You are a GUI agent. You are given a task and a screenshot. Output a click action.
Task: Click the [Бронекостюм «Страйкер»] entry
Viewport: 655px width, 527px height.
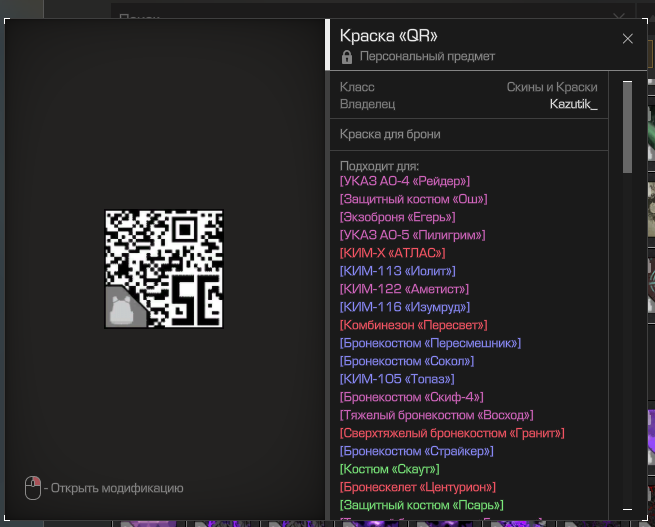click(416, 451)
